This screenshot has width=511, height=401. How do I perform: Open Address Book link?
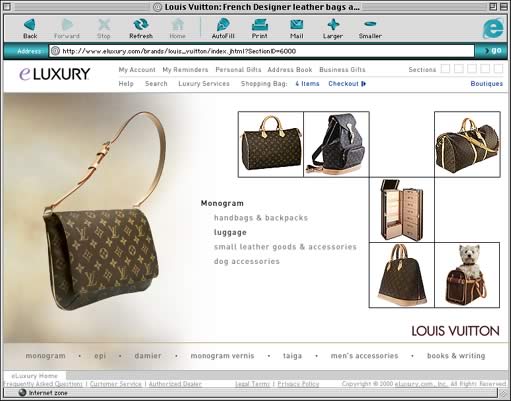[x=290, y=70]
